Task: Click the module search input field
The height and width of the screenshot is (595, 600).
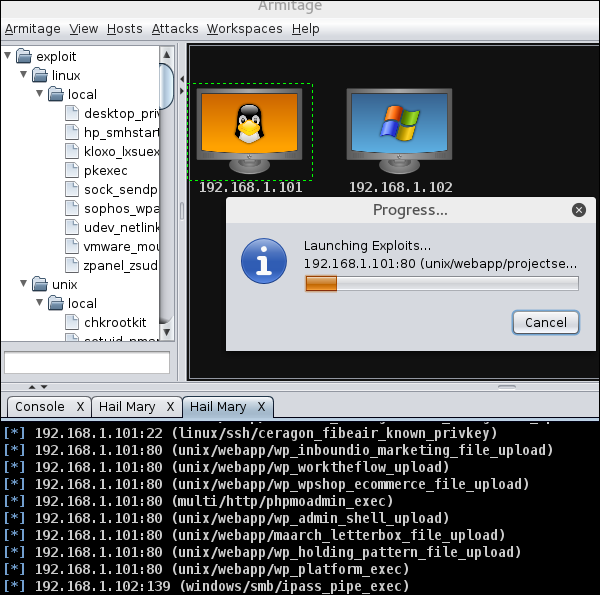Action: tap(86, 362)
